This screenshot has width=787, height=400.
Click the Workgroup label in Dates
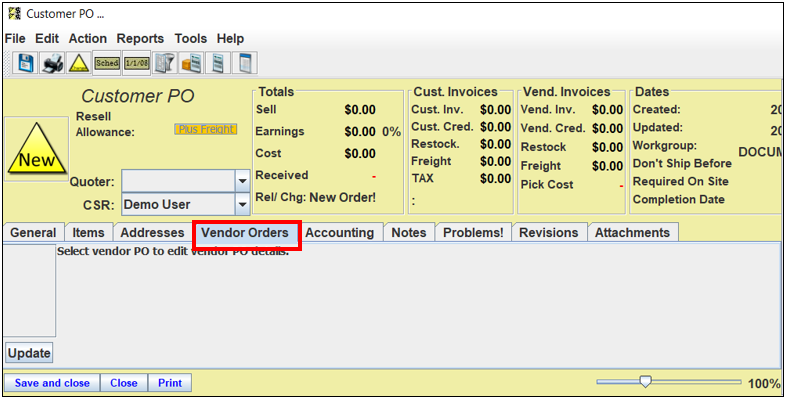click(665, 146)
